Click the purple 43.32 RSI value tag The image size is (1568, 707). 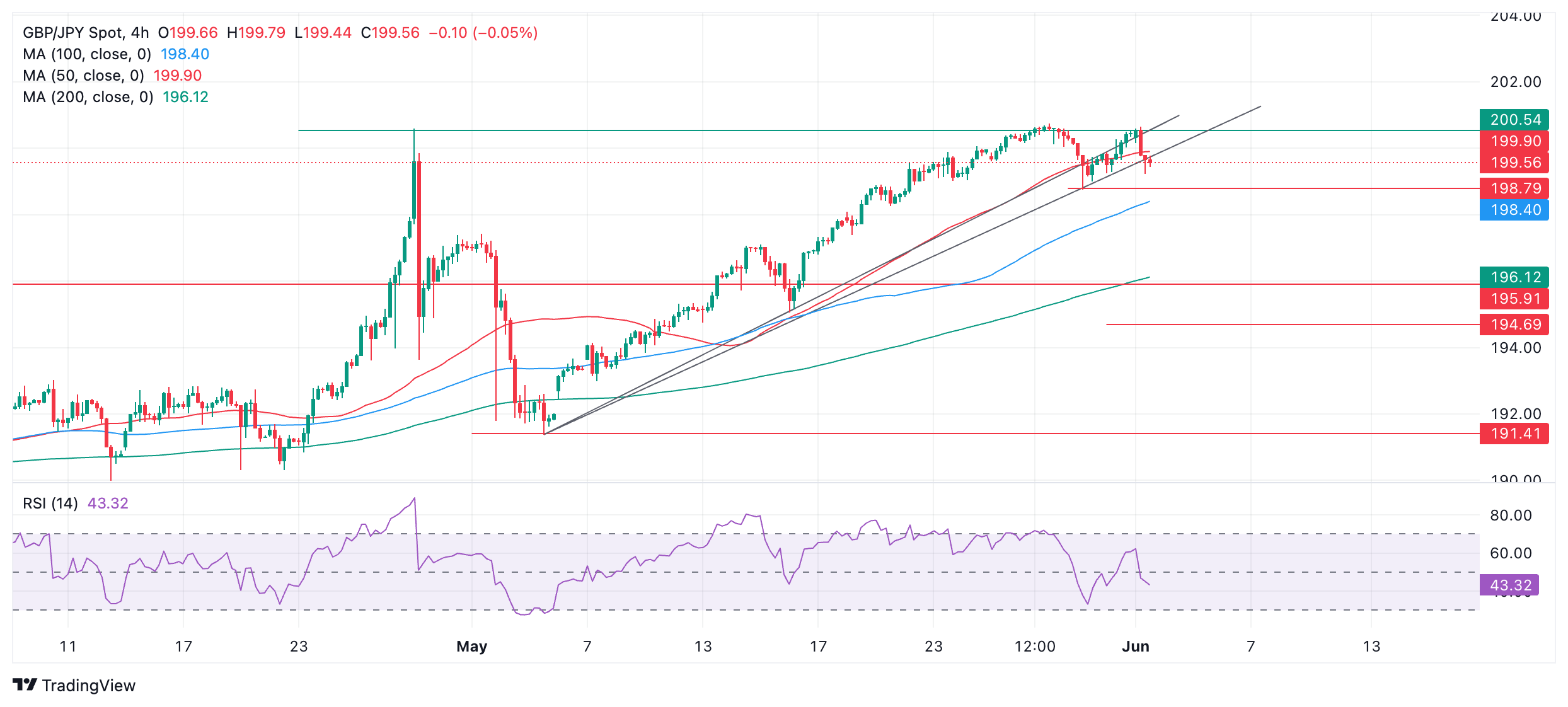(1509, 585)
